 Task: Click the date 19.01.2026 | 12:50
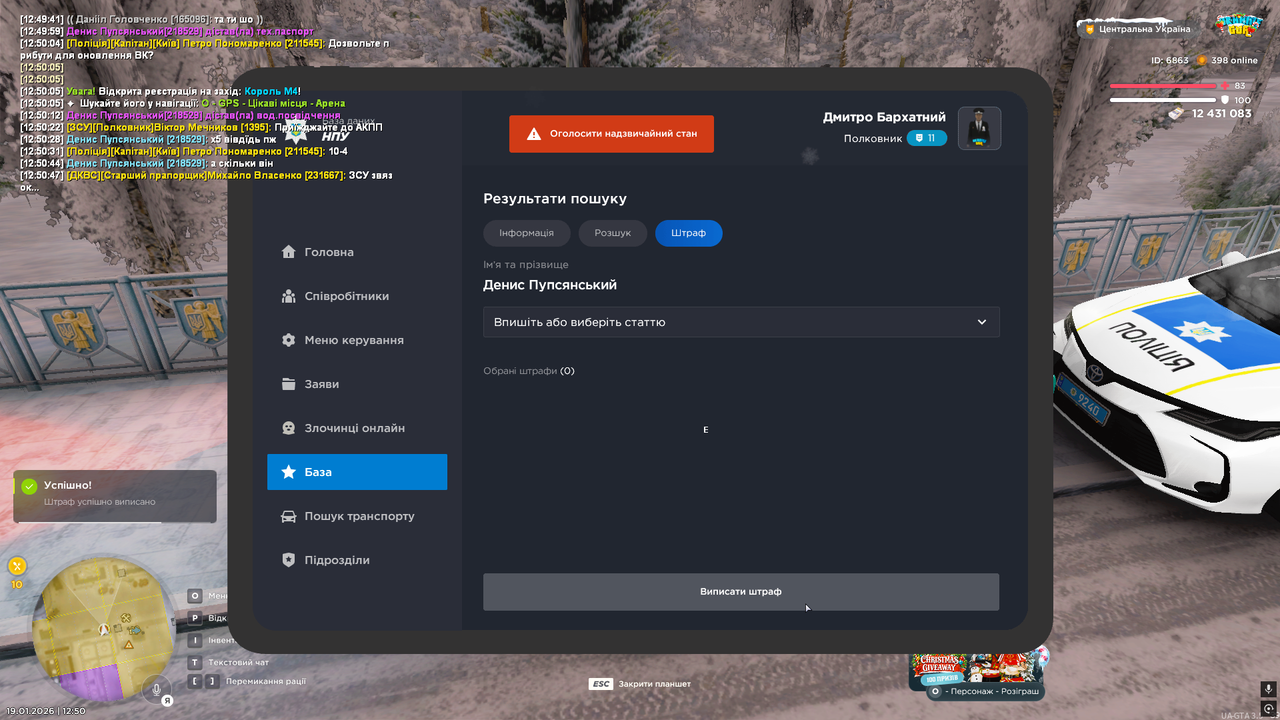(x=46, y=711)
